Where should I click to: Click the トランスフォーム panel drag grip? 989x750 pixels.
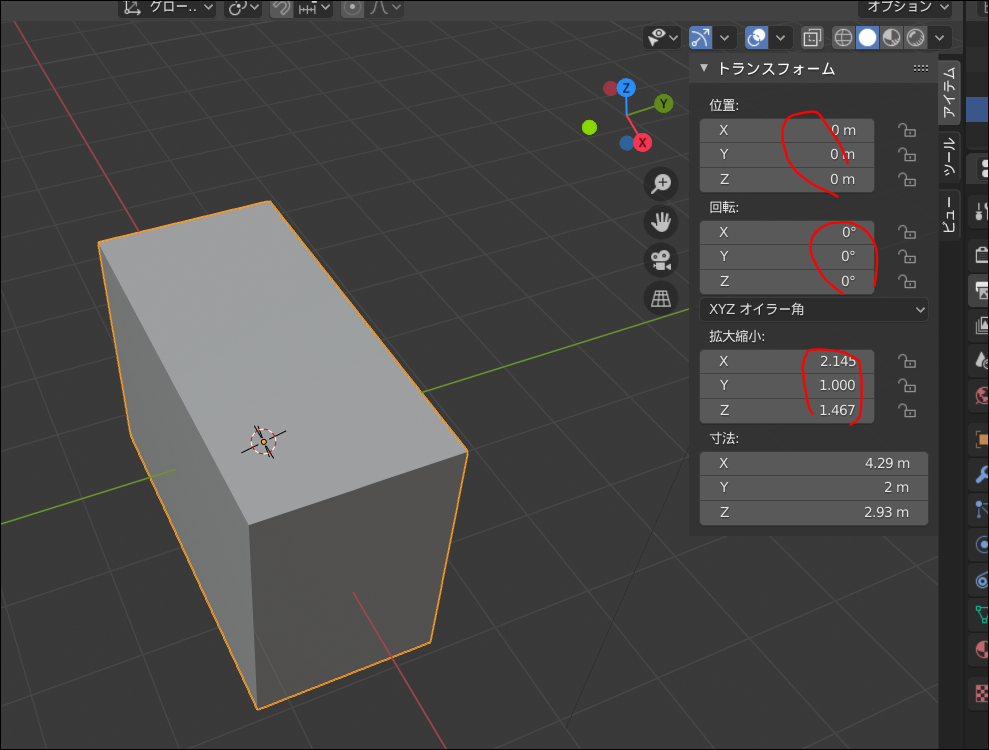[x=920, y=68]
